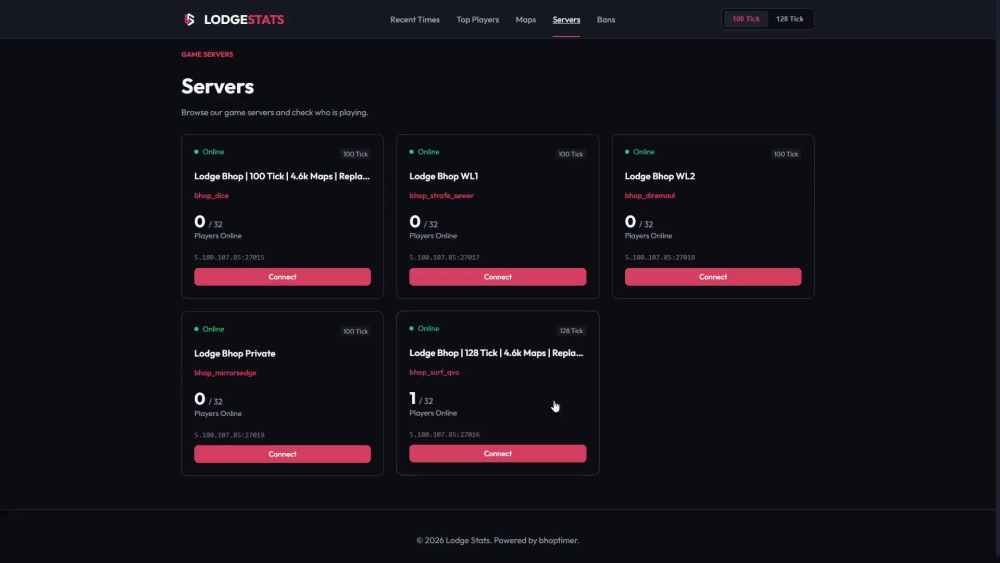Click the 100 Tick badge on WL2 card
This screenshot has width=1000, height=563.
pos(786,154)
